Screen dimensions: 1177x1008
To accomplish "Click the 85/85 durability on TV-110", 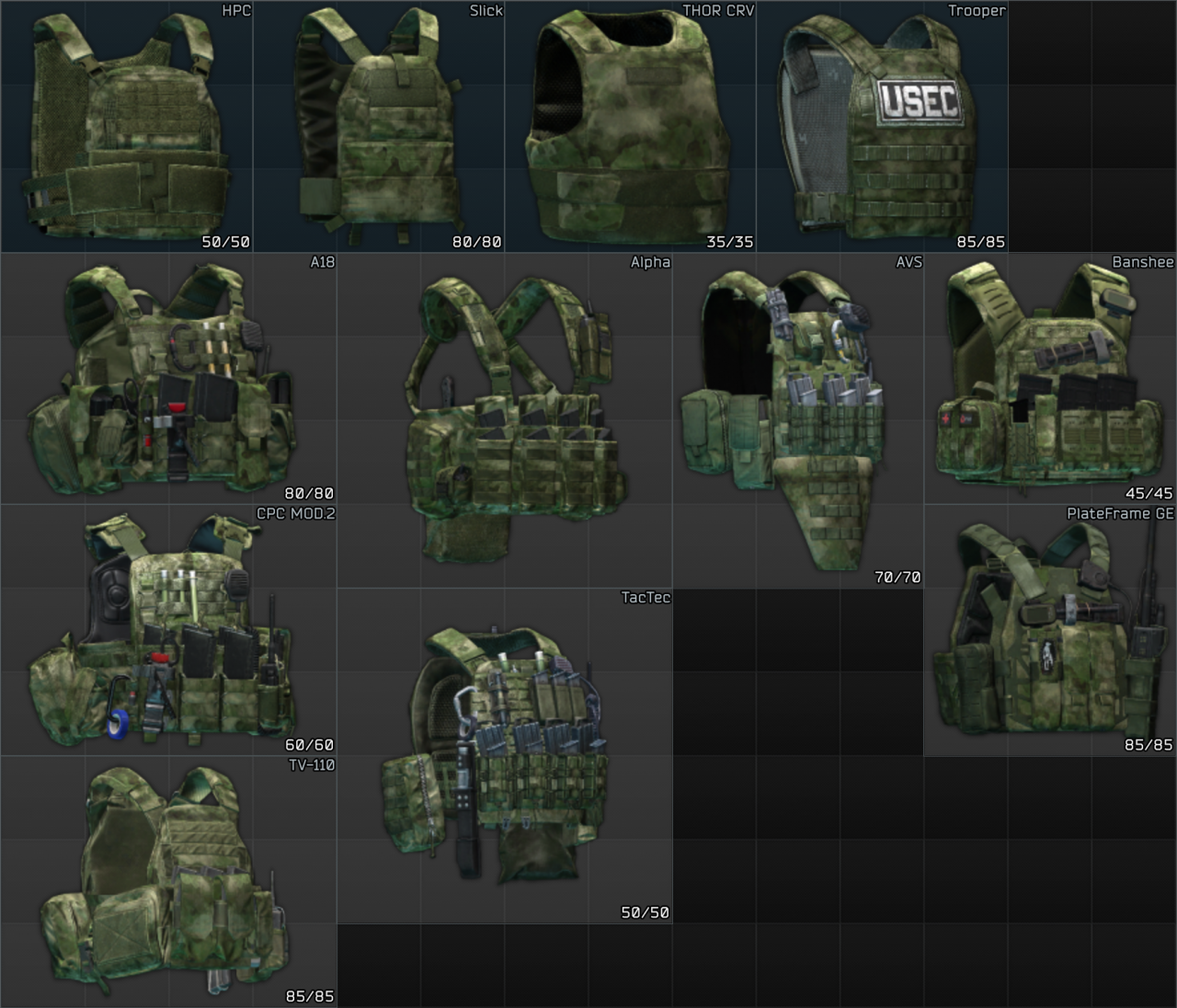I will point(310,996).
